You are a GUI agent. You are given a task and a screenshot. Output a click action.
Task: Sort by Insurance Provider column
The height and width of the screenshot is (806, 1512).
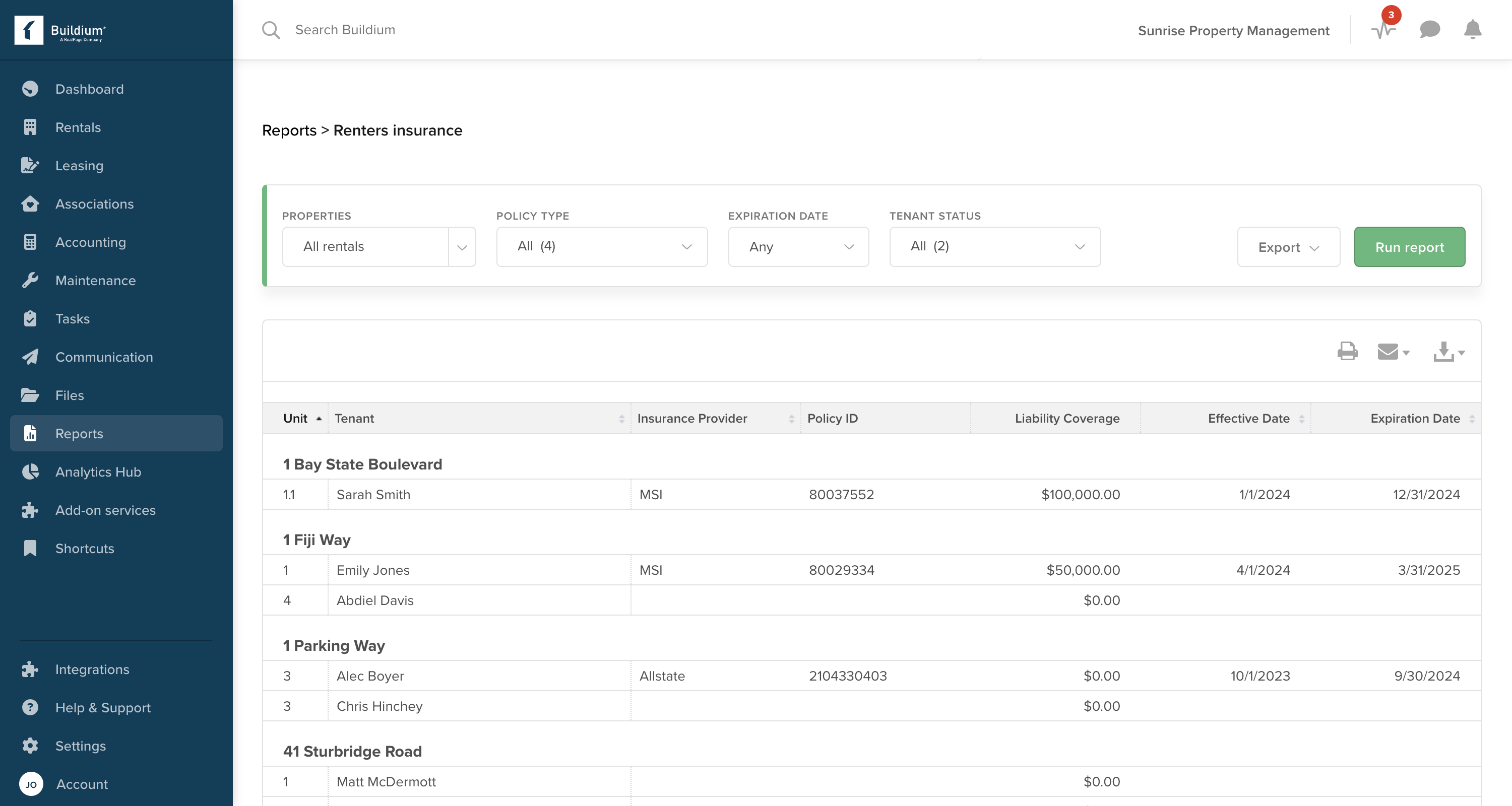coord(692,418)
